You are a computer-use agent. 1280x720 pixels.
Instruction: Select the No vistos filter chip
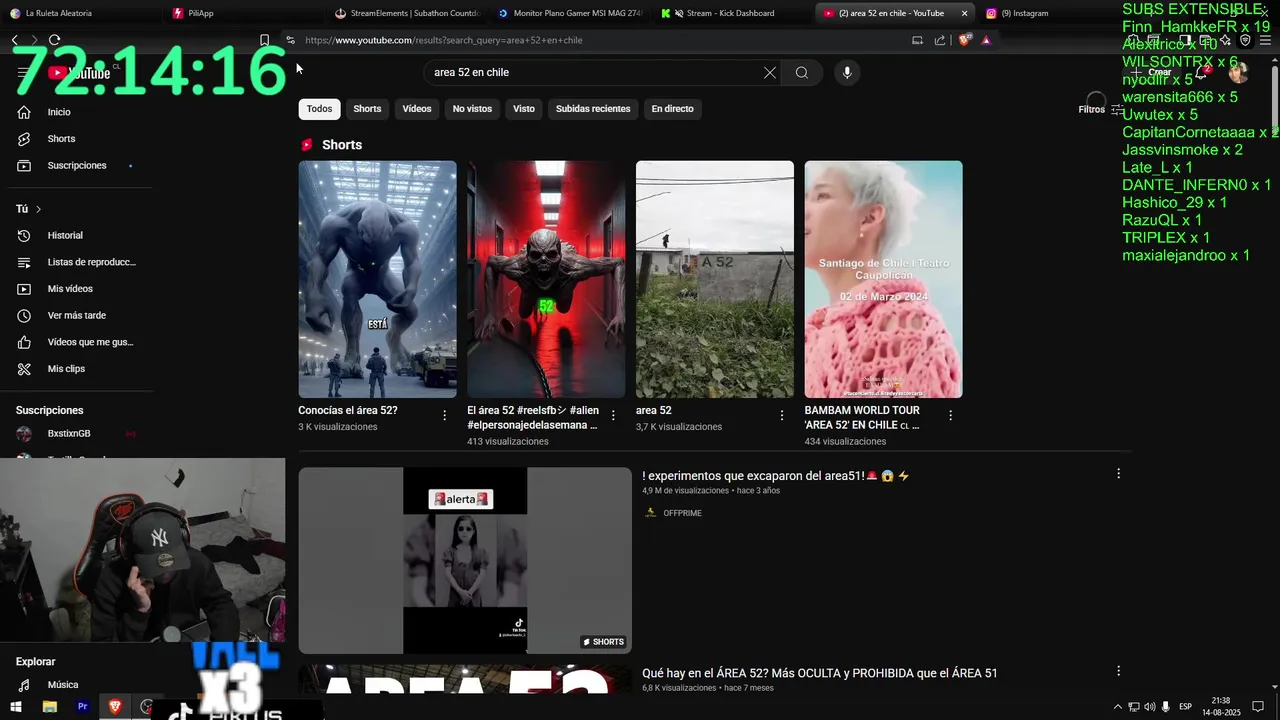click(x=472, y=109)
